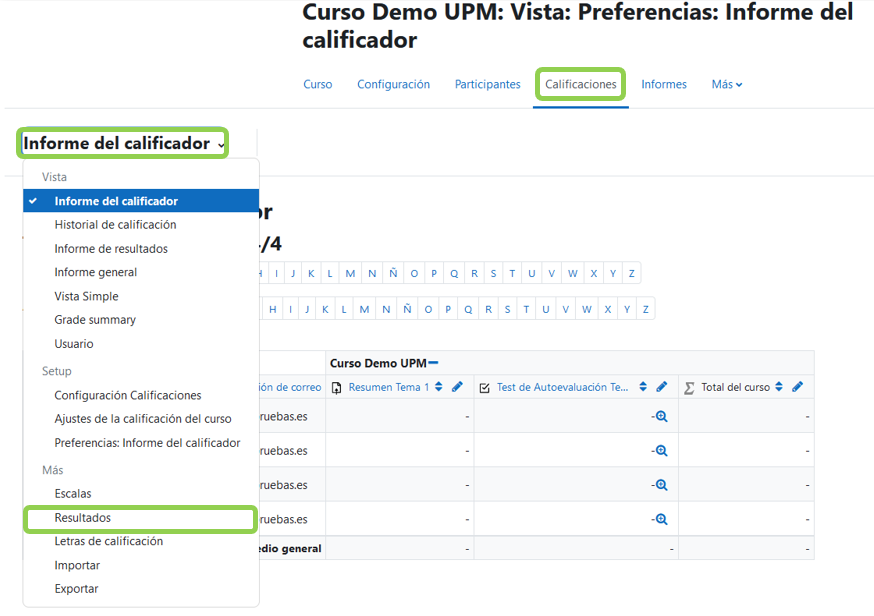Screen dimensions: 874x616
Task: Open the Informe del calificador view dropdown
Action: coord(122,143)
